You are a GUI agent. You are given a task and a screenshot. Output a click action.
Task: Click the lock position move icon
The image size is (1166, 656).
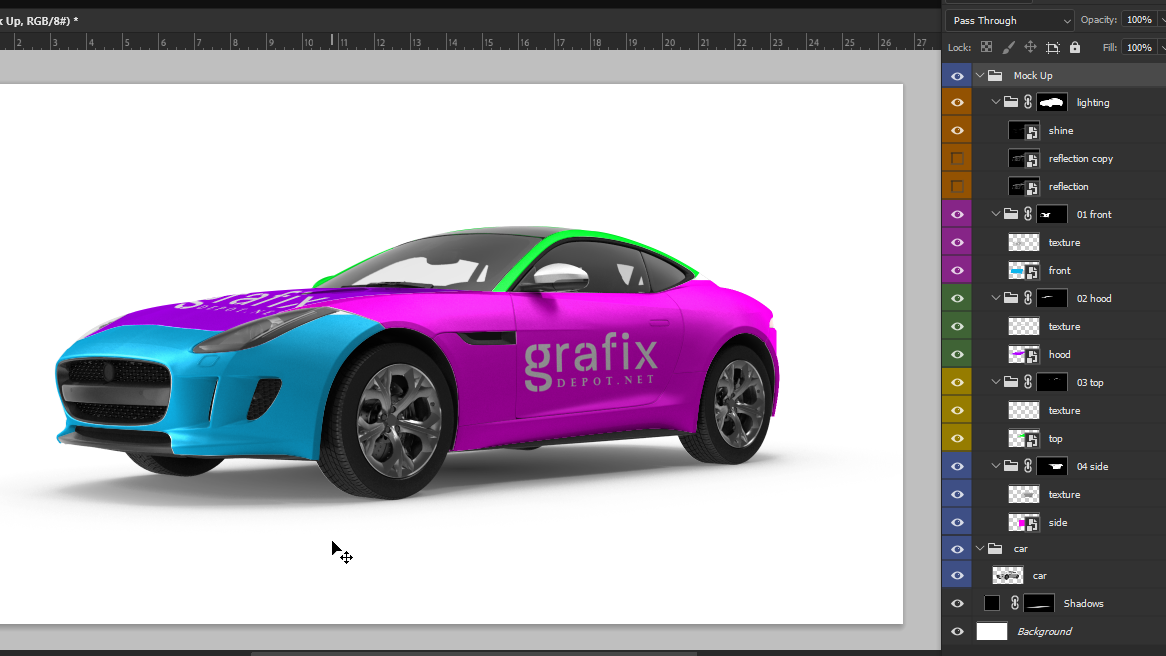1030,47
